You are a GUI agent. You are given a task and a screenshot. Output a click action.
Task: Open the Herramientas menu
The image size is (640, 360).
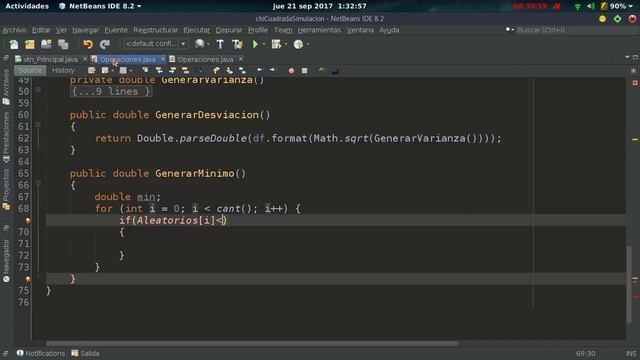coord(319,30)
